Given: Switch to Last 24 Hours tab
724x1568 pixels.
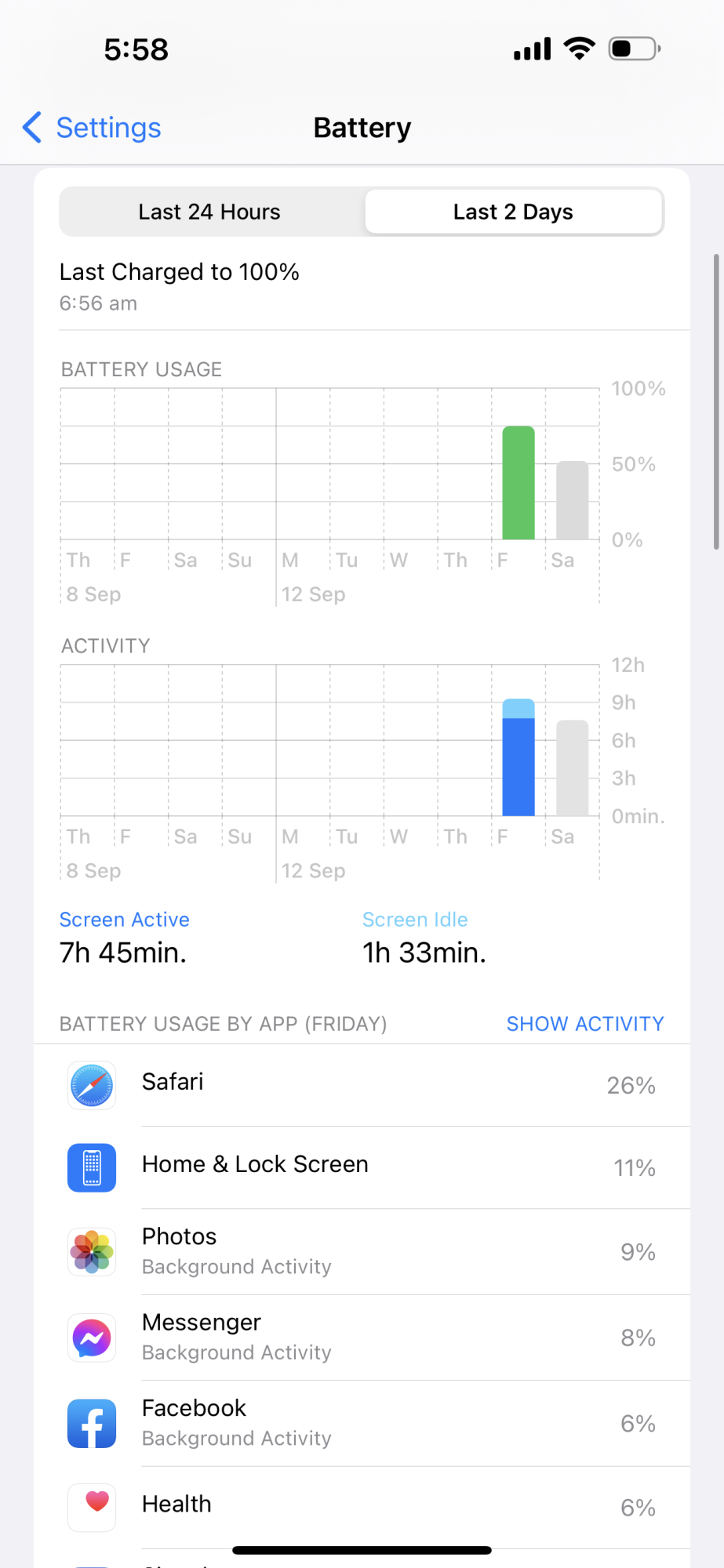Looking at the screenshot, I should pos(209,212).
